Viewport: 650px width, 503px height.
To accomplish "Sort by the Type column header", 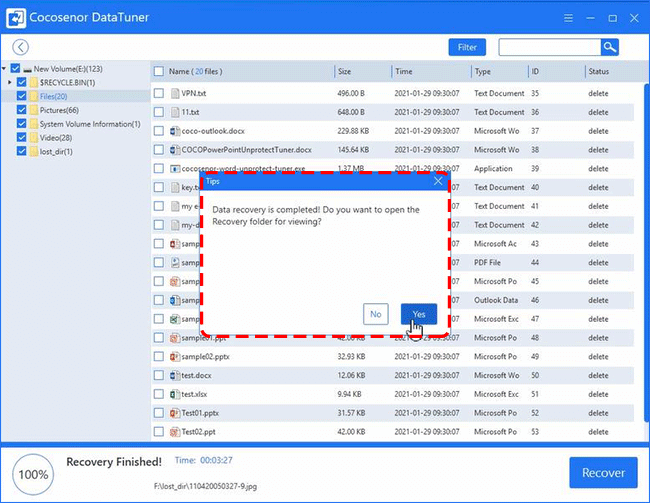I will (483, 71).
